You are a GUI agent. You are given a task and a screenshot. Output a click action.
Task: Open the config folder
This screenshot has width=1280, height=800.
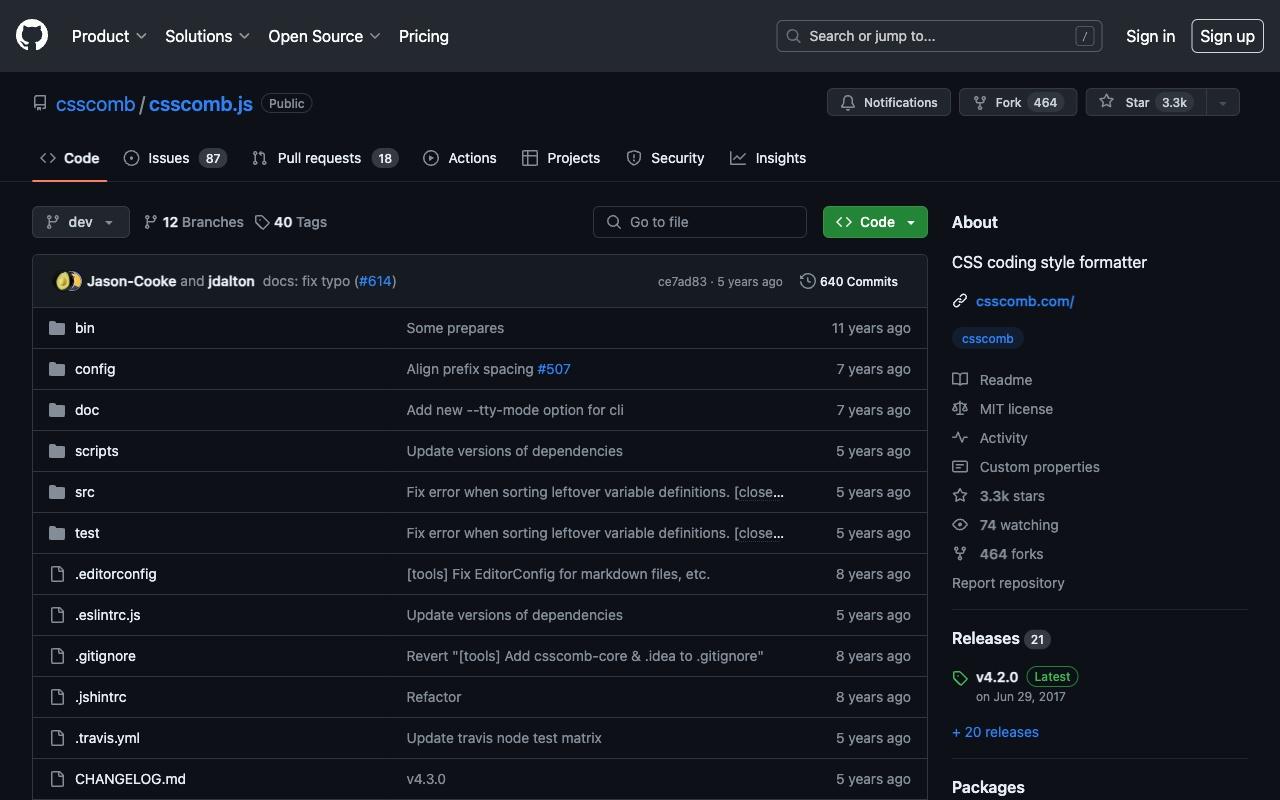coord(95,369)
